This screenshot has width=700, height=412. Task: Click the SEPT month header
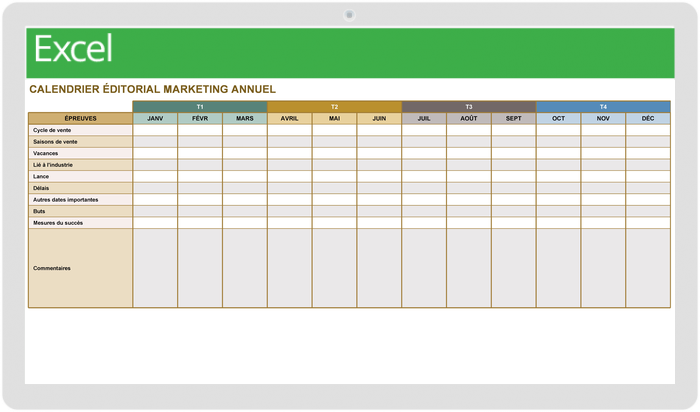[x=513, y=118]
